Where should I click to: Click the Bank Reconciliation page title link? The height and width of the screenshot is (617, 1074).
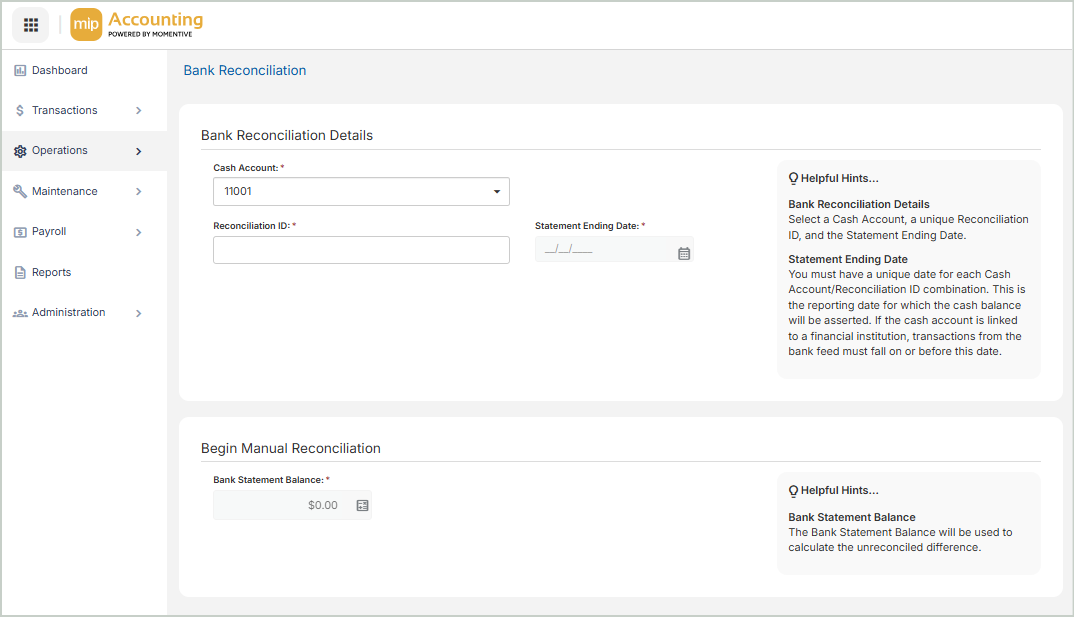click(245, 71)
